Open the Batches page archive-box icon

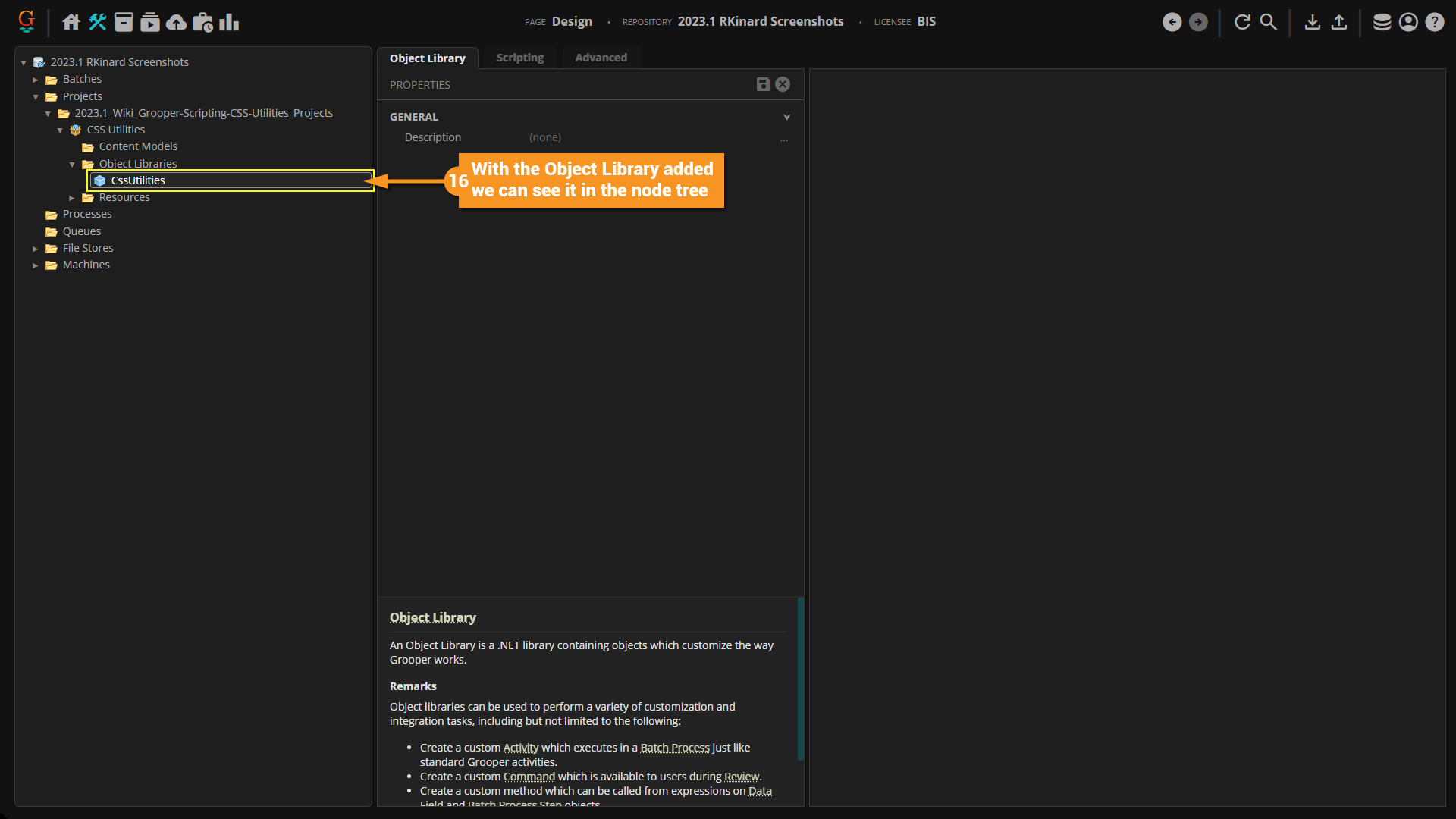pyautogui.click(x=124, y=22)
